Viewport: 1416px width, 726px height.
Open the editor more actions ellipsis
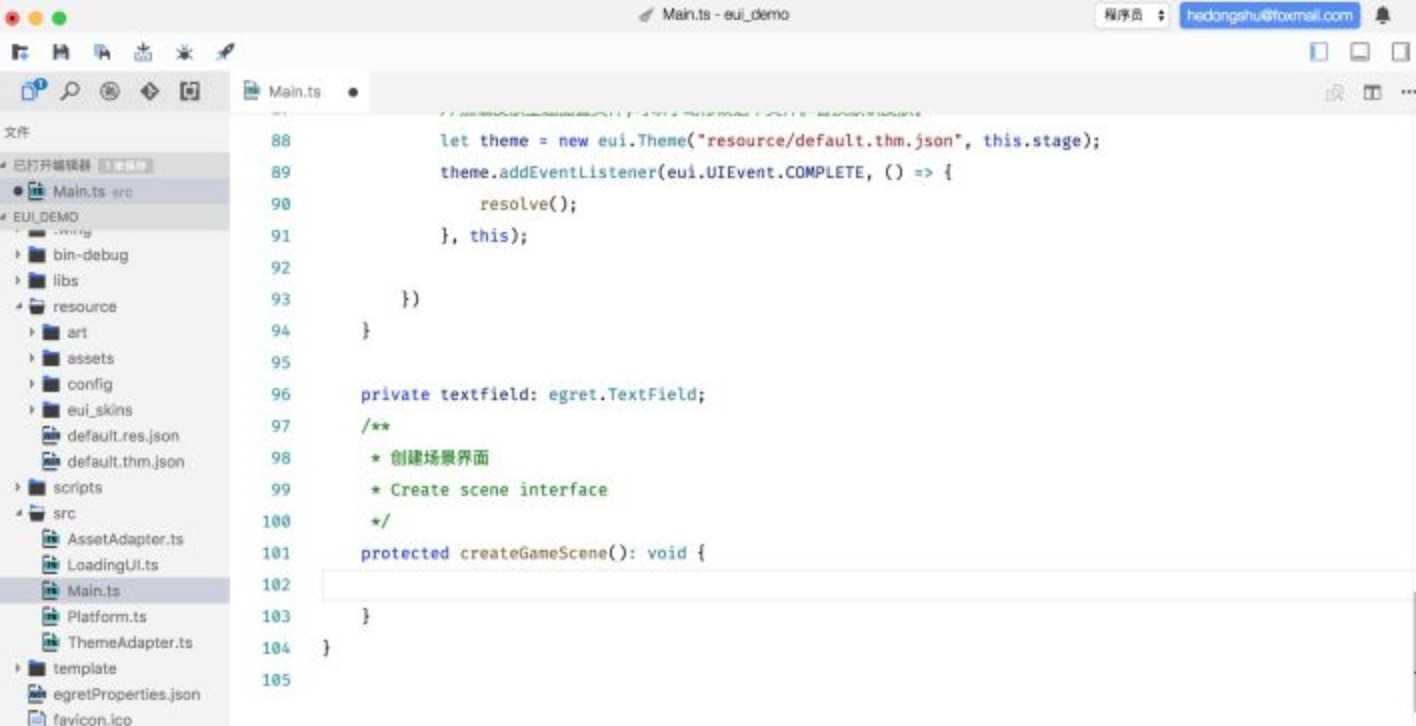[1407, 92]
